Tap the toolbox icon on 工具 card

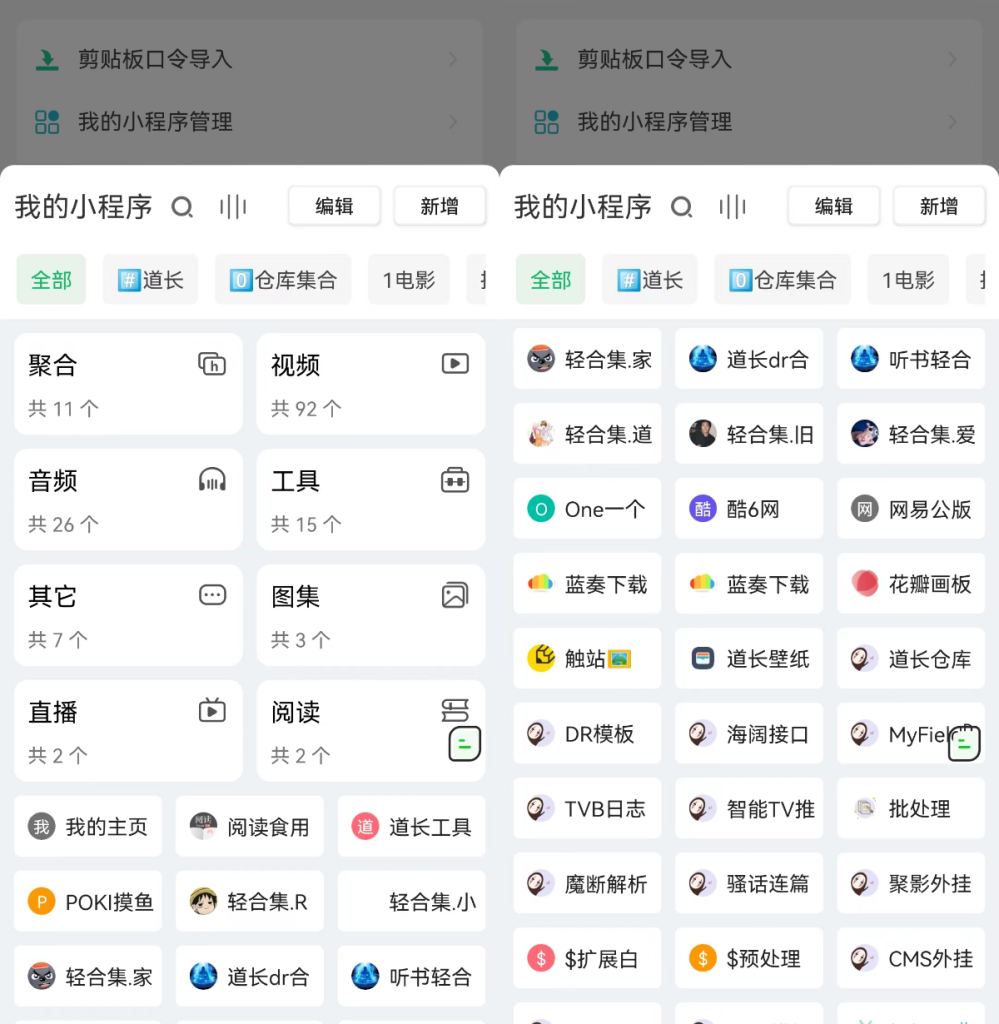tap(455, 480)
